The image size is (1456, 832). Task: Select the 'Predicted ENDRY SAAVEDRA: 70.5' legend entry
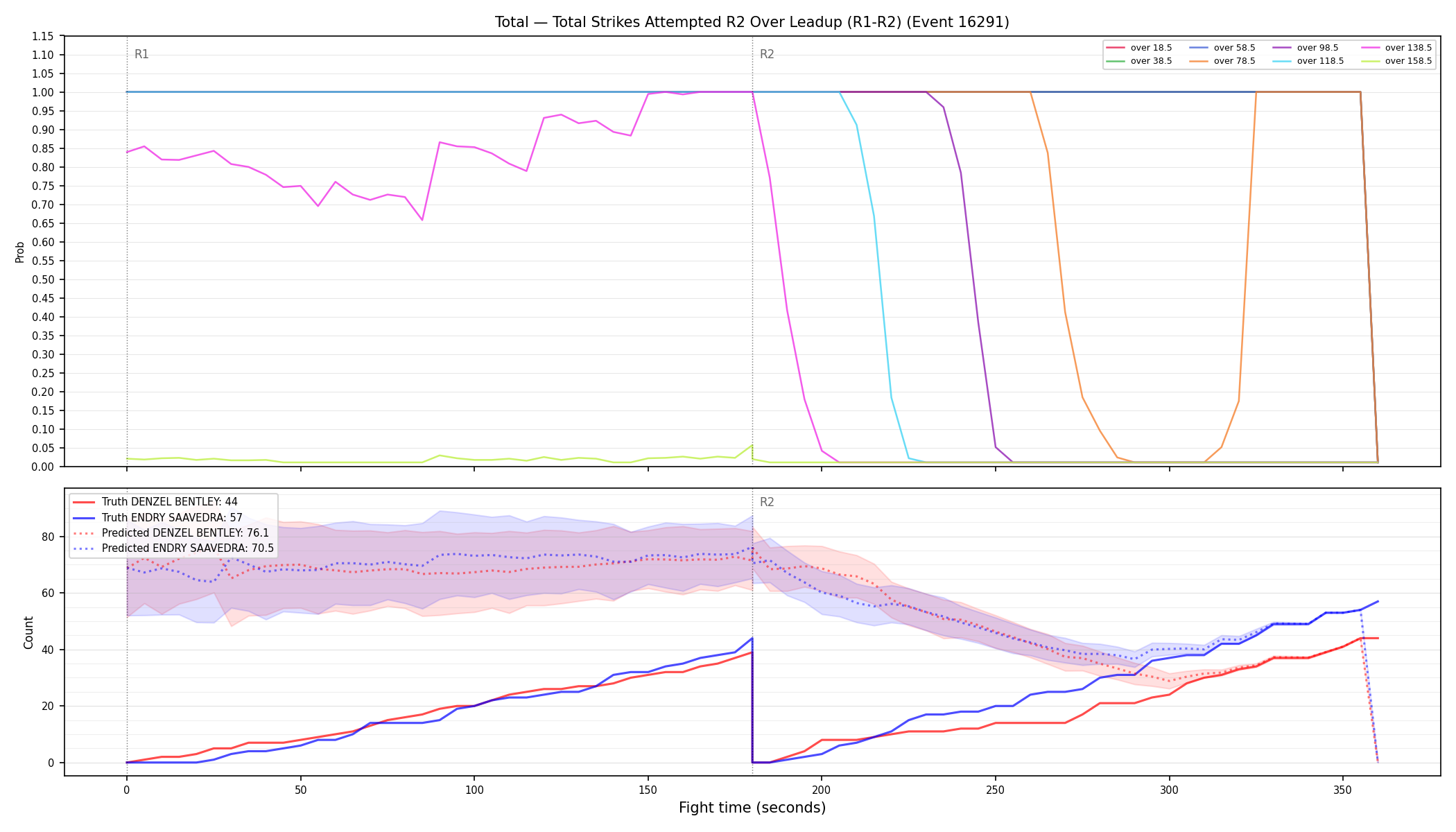tap(188, 548)
